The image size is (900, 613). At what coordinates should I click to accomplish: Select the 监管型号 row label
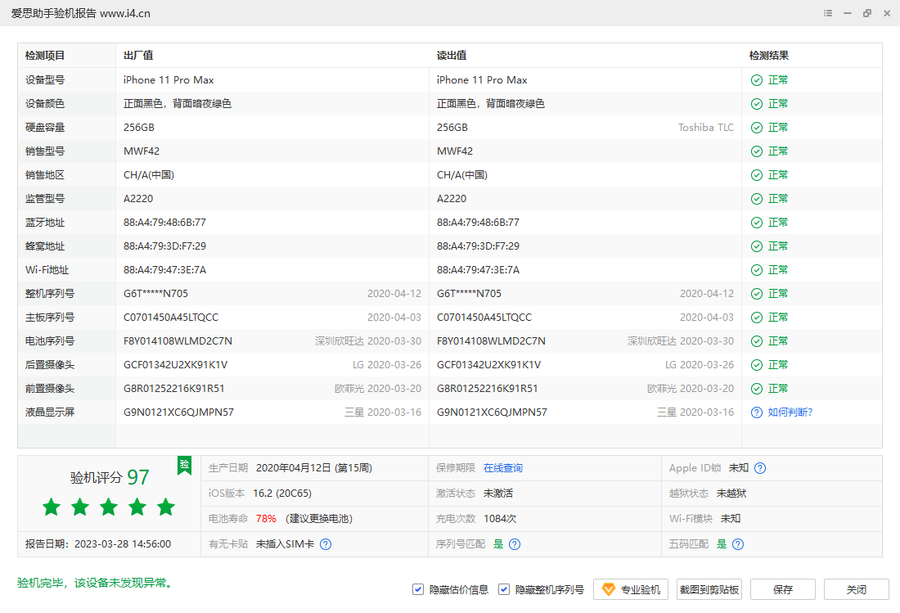tap(45, 199)
